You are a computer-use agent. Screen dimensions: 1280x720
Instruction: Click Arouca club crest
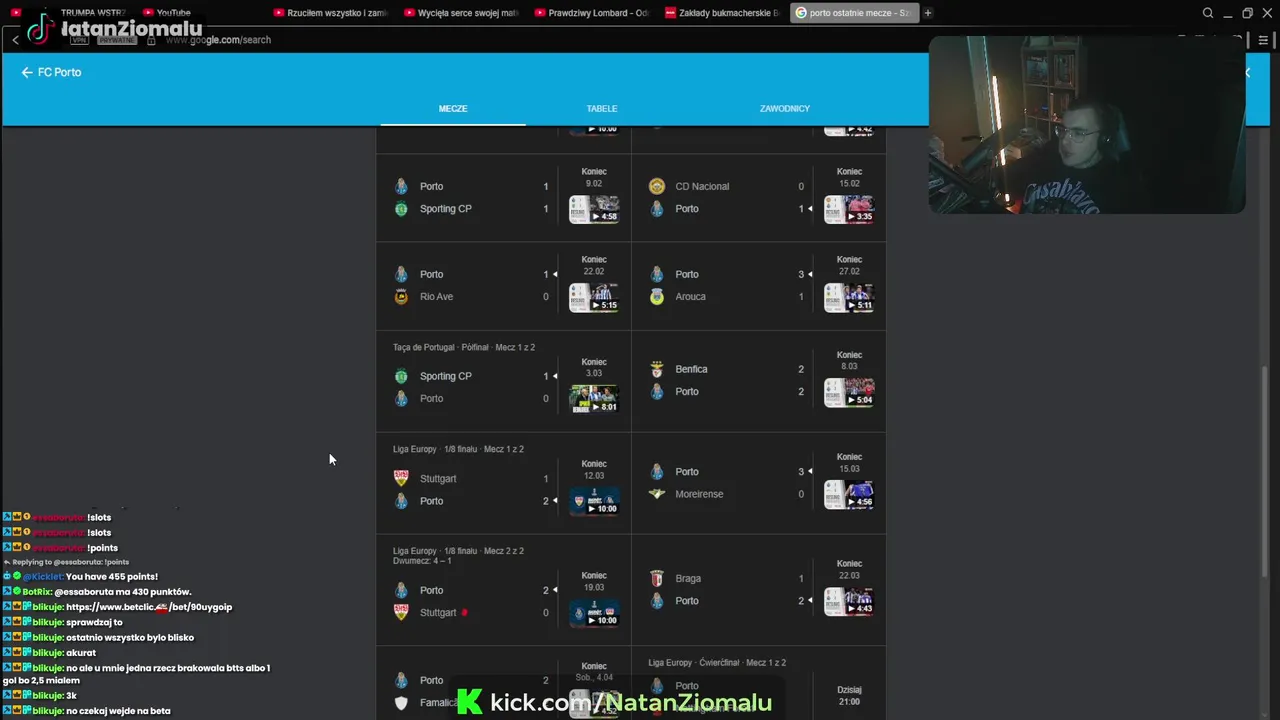click(x=657, y=296)
